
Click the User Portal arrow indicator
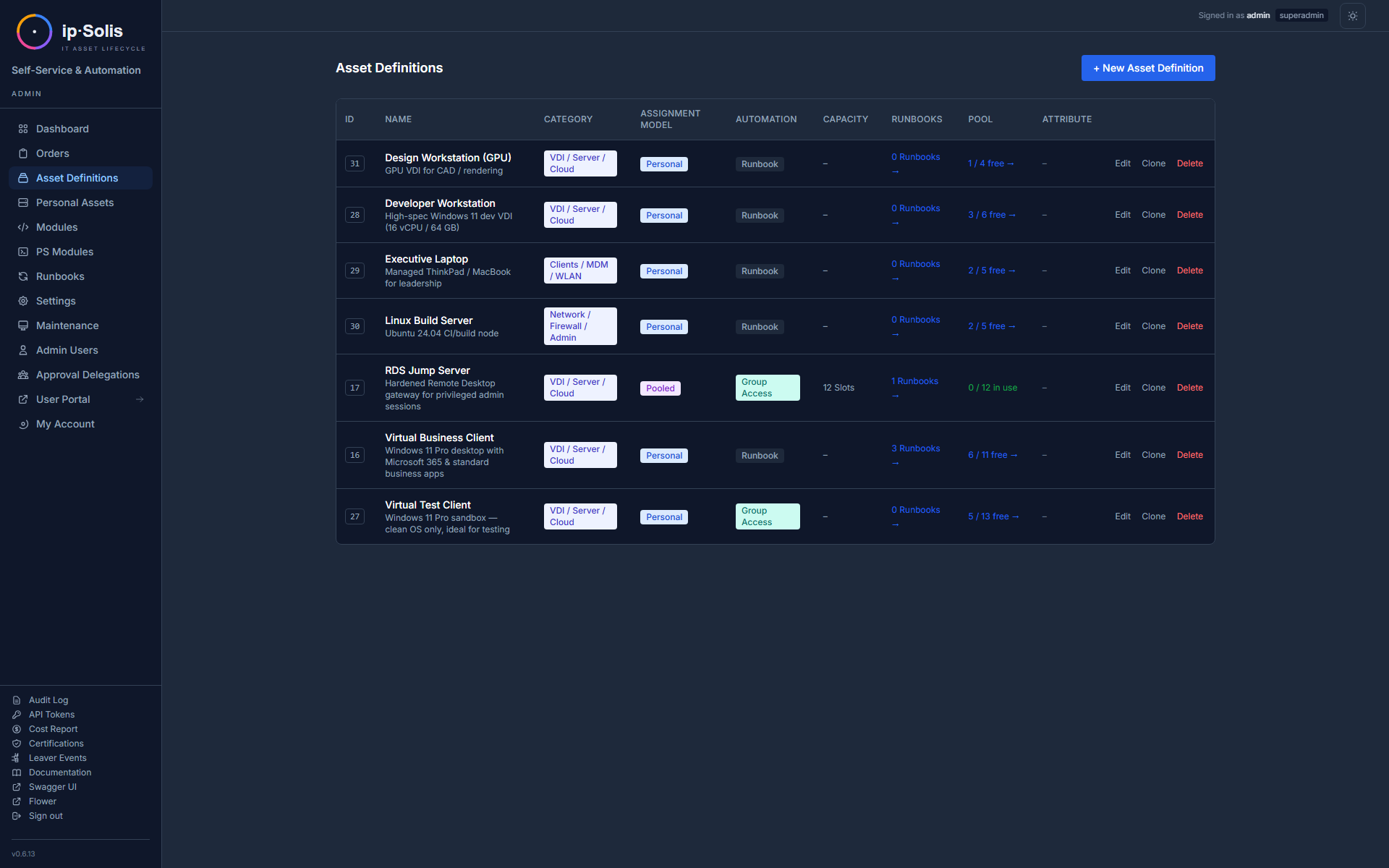[x=140, y=399]
